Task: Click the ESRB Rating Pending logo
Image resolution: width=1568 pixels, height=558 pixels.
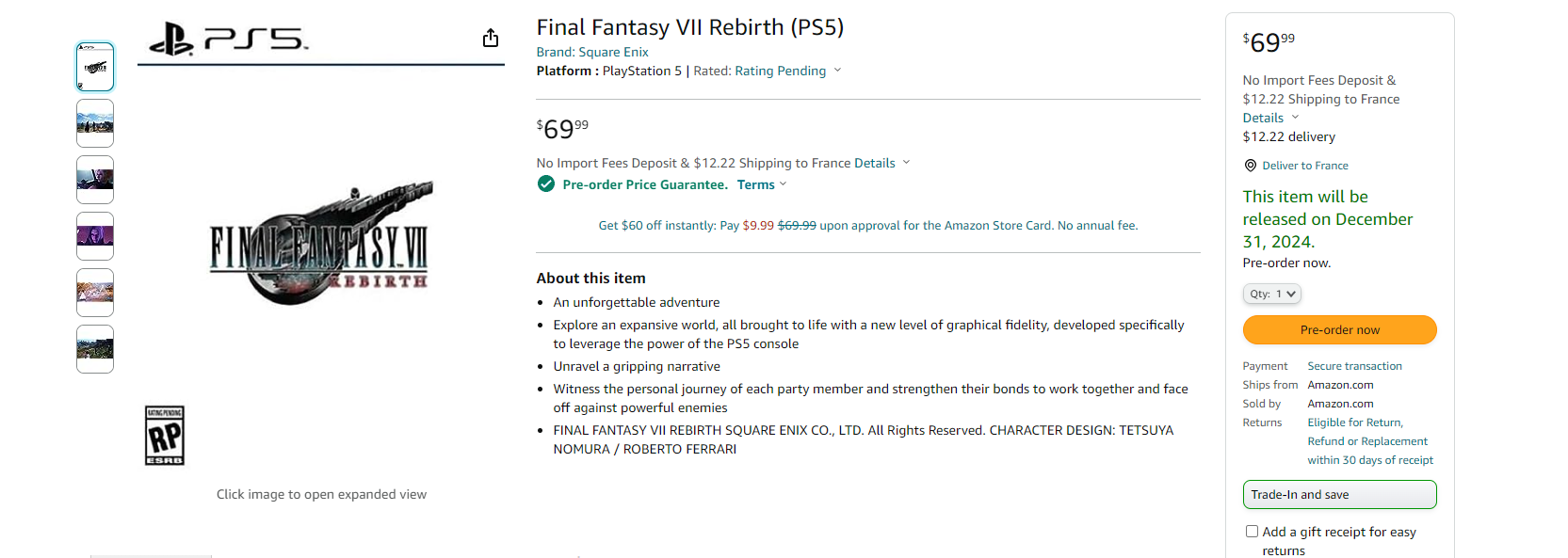Action: [164, 435]
